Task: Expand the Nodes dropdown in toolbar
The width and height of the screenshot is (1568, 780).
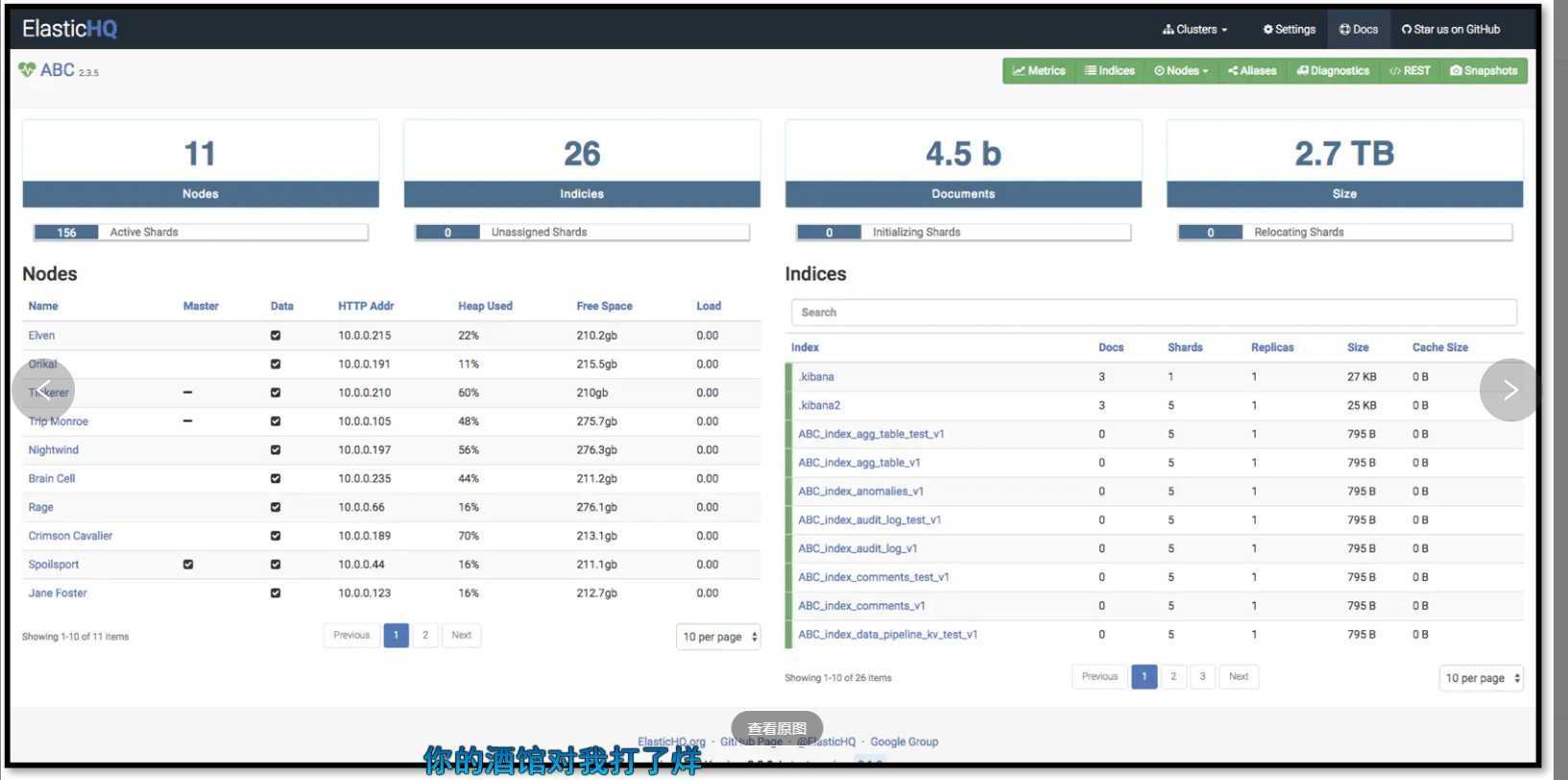Action: click(1181, 71)
